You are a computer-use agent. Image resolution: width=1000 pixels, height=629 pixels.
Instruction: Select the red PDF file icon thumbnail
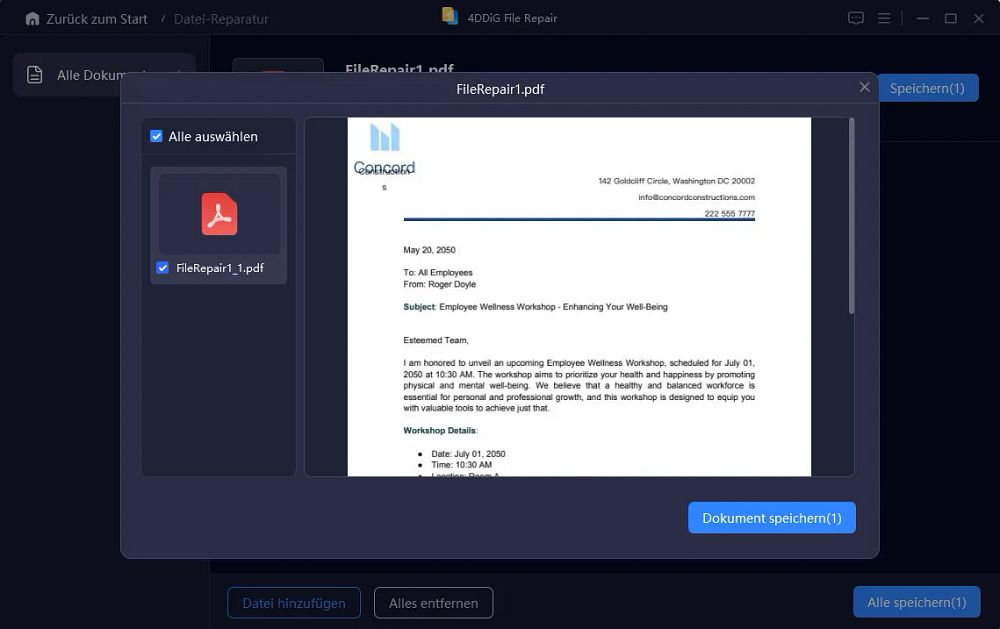tap(219, 214)
